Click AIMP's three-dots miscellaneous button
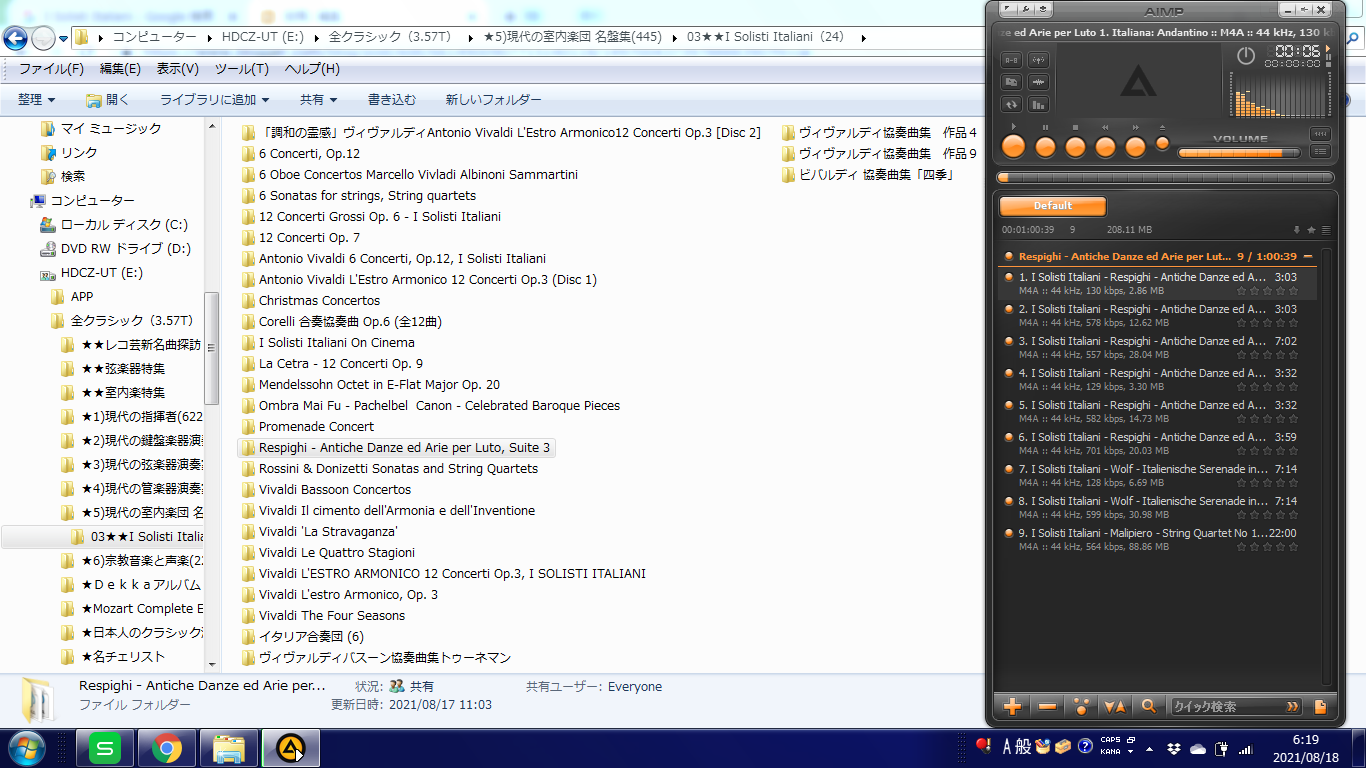Screen dimensions: 1366x768 (1081, 706)
